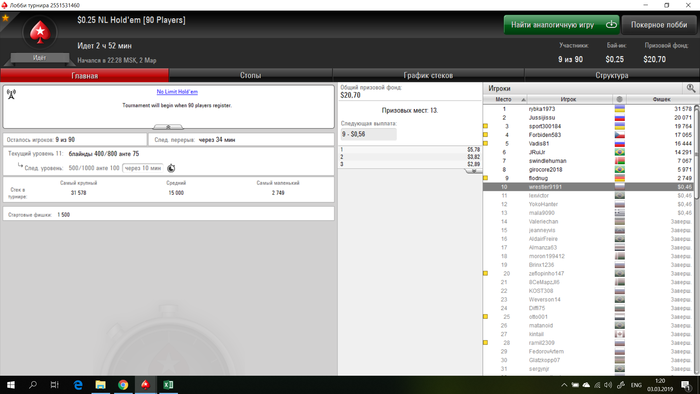
Task: Switch to the Главная tab
Action: coord(84,75)
